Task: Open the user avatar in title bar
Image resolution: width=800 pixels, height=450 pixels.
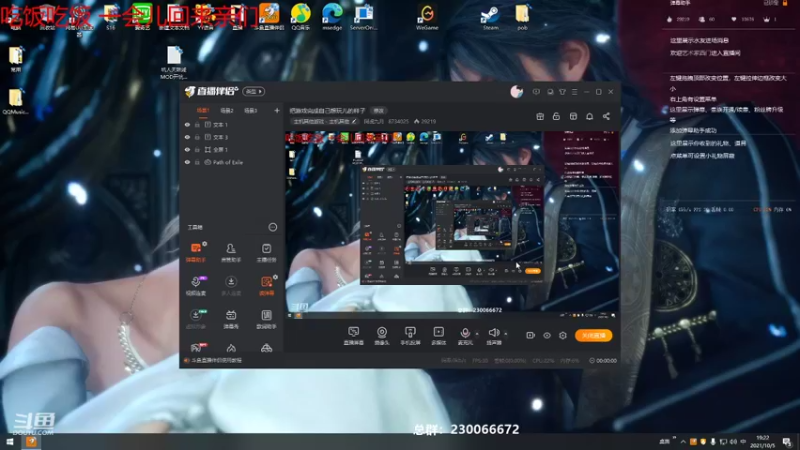Action: tap(516, 92)
